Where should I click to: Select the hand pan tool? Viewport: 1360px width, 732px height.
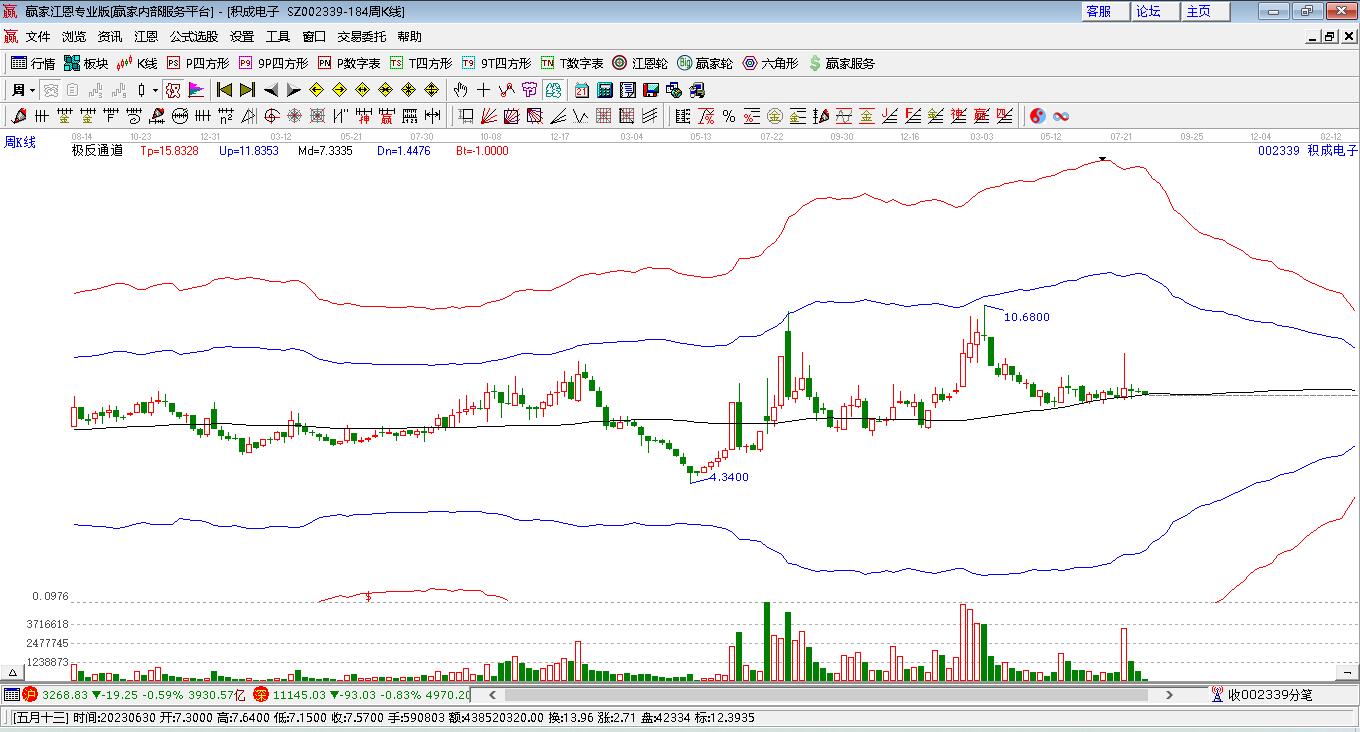tap(461, 90)
